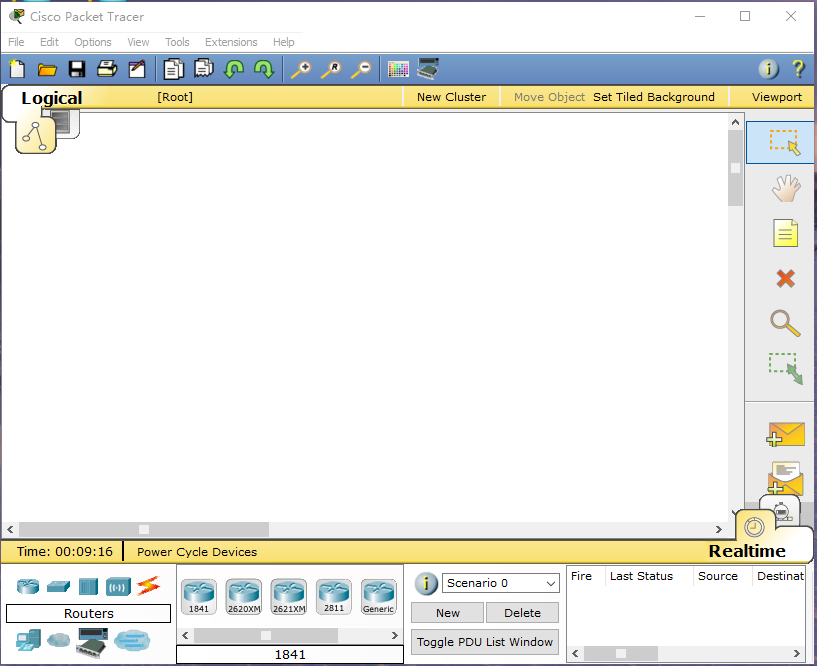
Task: Select the Custom Made Devices icon
Action: tap(92, 642)
